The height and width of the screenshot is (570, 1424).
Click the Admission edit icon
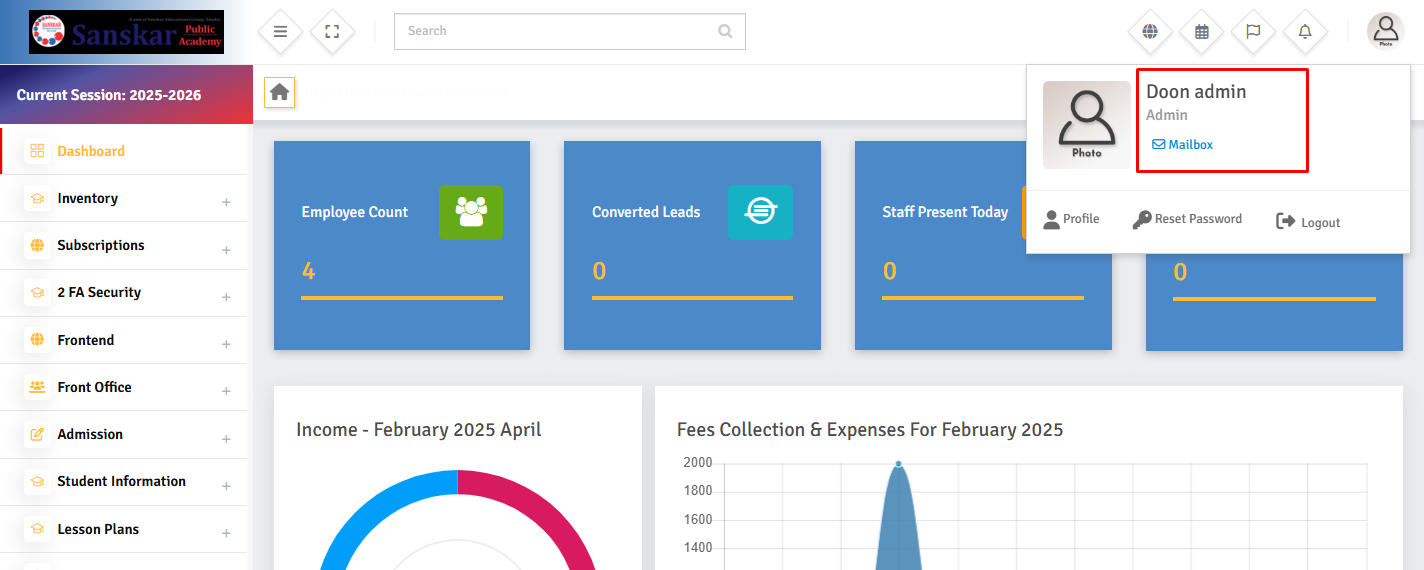tap(37, 434)
